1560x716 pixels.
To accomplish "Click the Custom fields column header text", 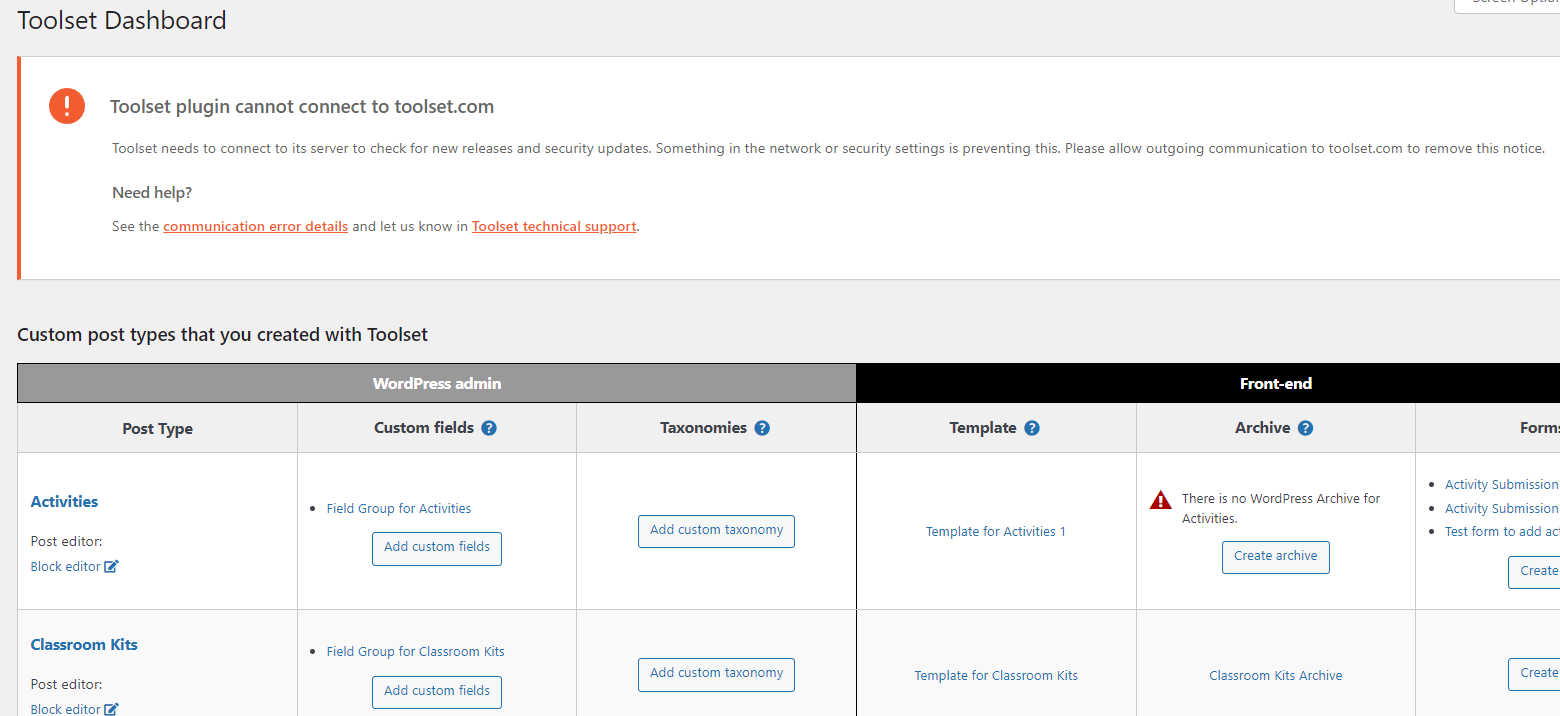I will [424, 428].
